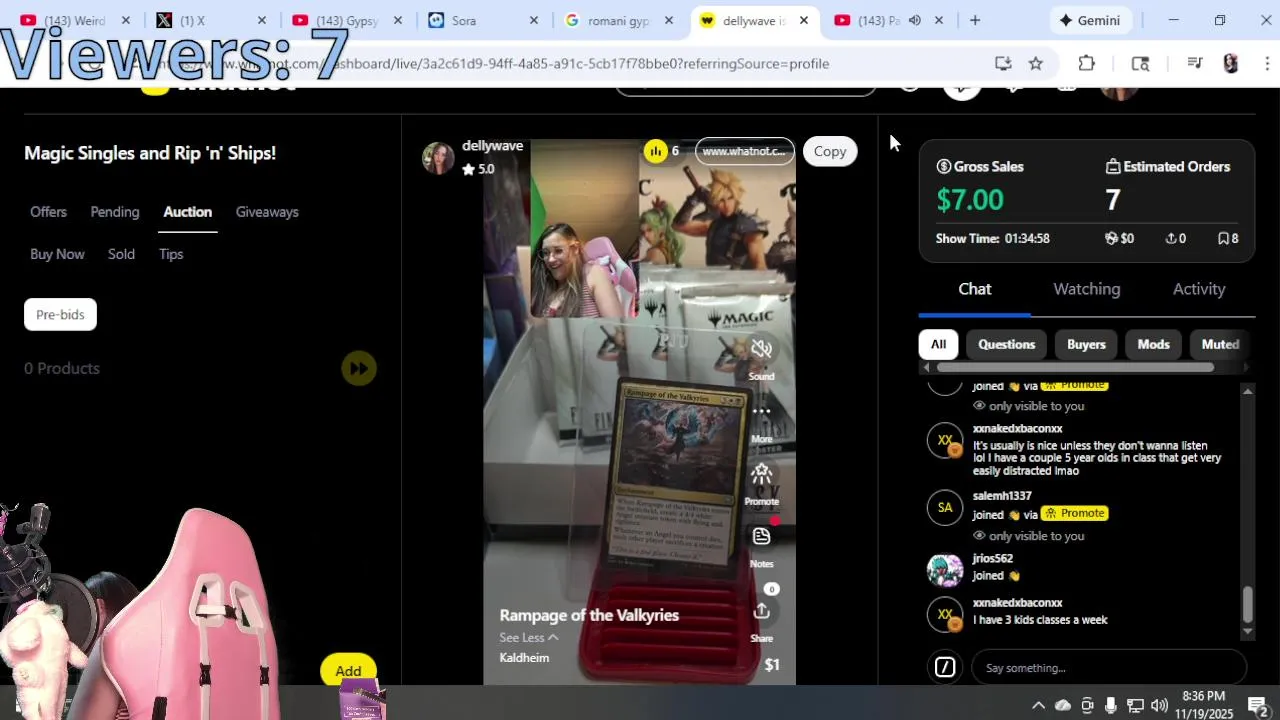Image resolution: width=1280 pixels, height=720 pixels.
Task: Click the Share icon on the video
Action: 761,611
